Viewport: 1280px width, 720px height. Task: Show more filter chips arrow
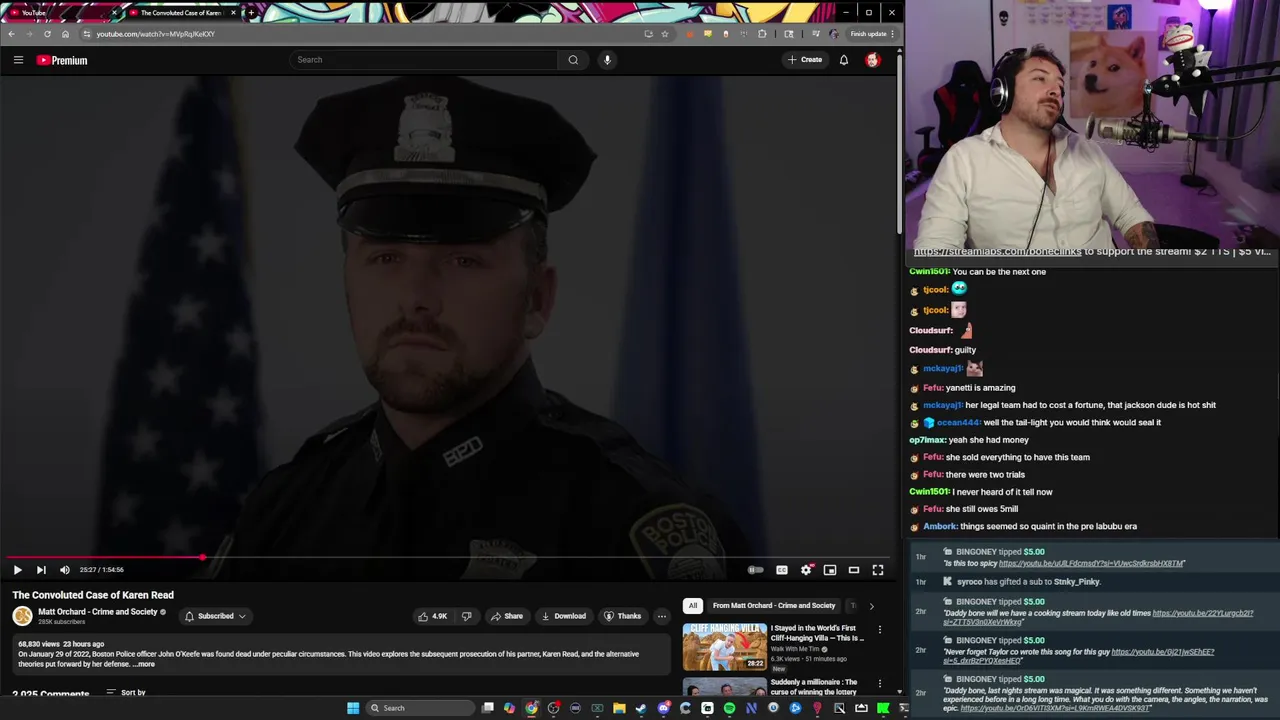pos(871,606)
